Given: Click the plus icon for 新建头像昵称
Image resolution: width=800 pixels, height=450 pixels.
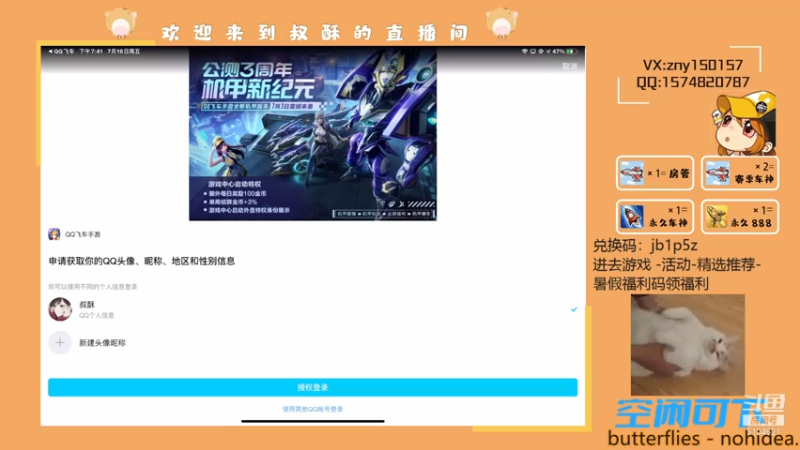Looking at the screenshot, I should [60, 343].
